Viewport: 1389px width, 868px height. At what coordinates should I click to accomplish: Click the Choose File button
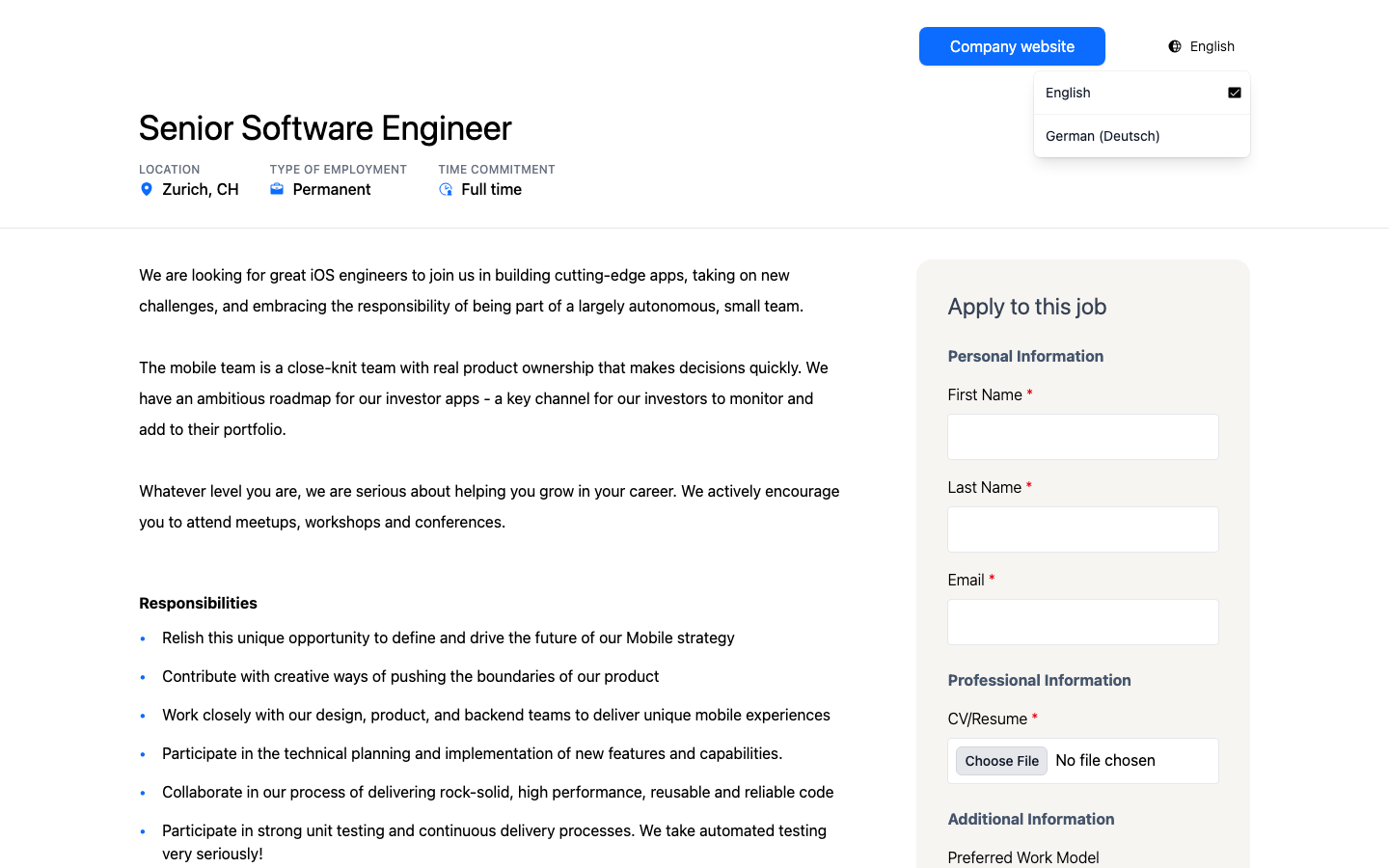[x=1001, y=761]
